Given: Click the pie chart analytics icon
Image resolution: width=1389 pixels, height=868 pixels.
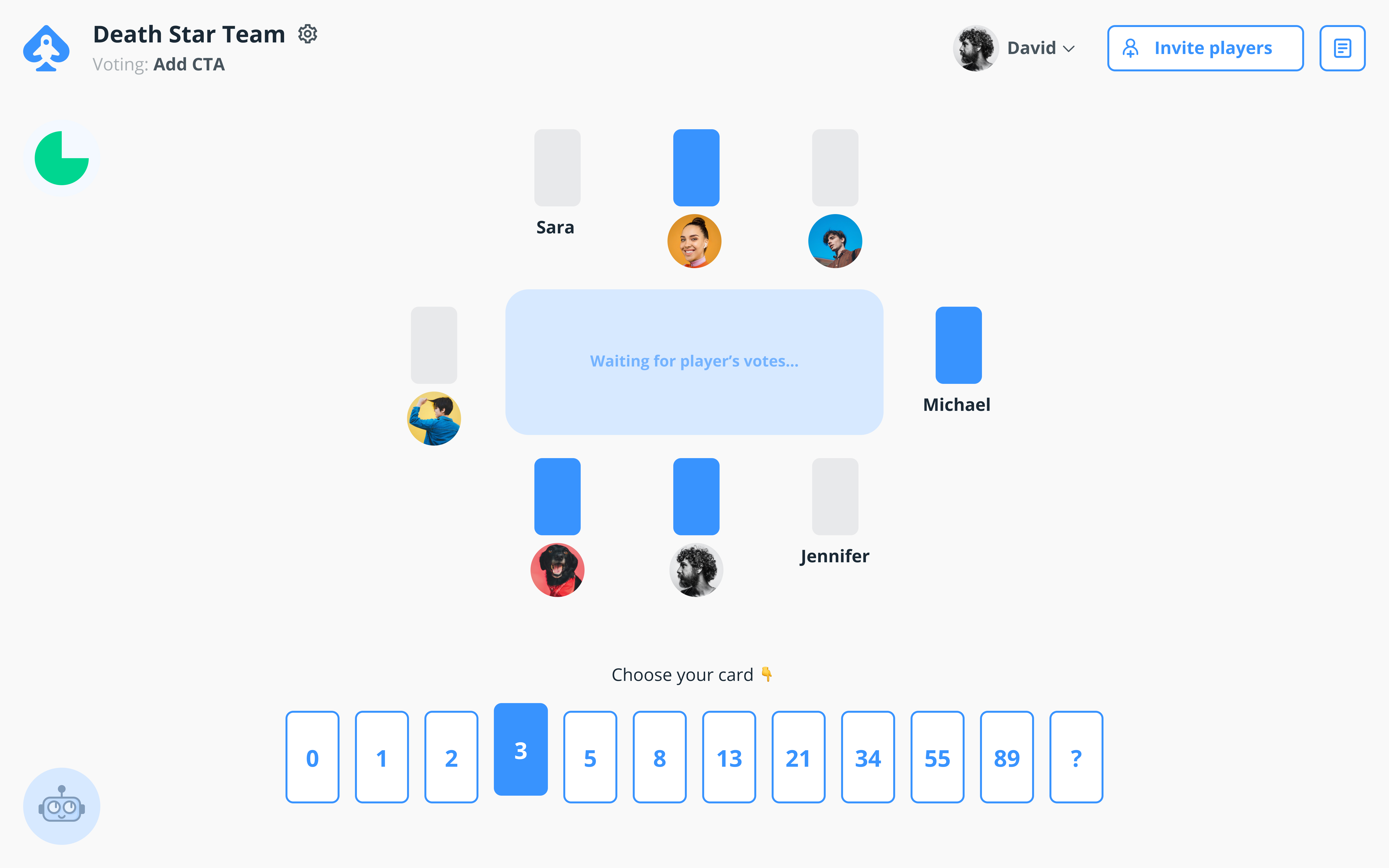Looking at the screenshot, I should [x=62, y=158].
